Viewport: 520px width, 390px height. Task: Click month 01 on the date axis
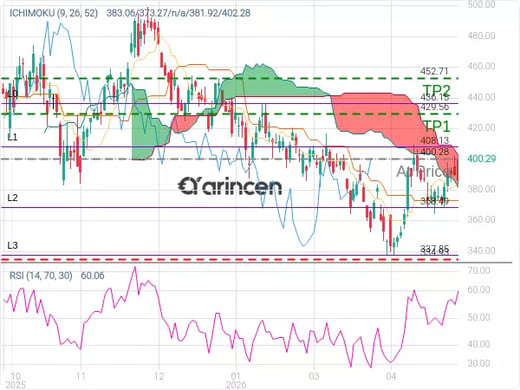coord(236,376)
